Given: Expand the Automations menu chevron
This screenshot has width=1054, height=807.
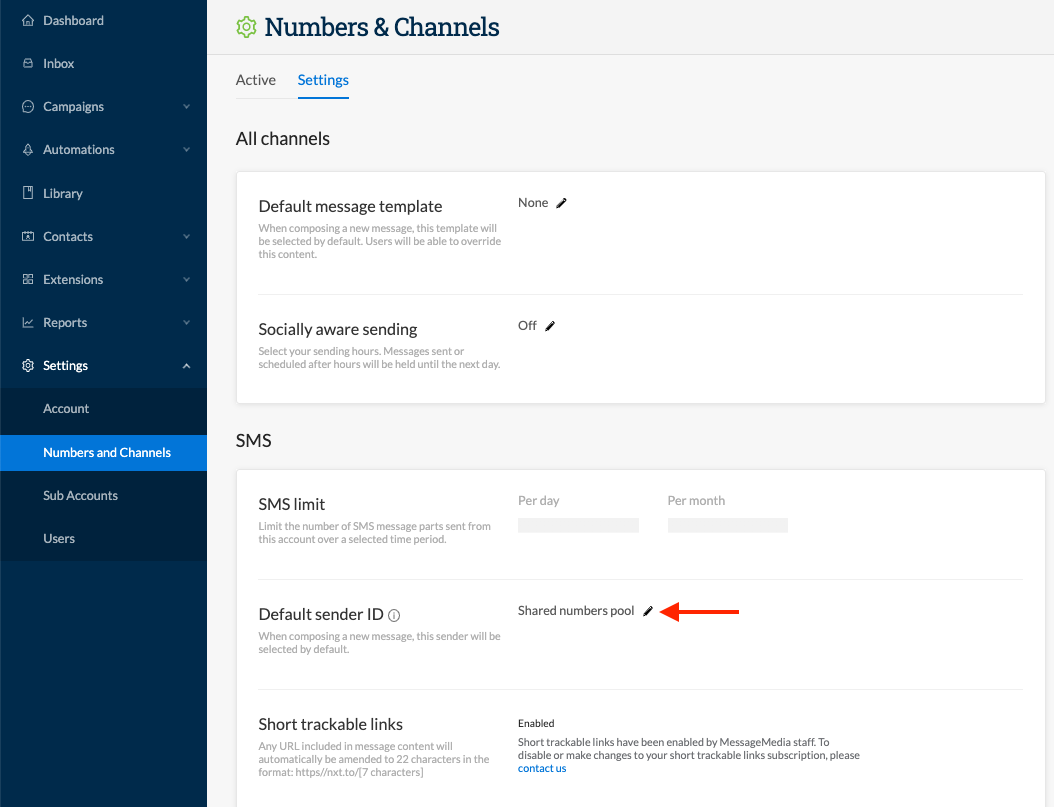Looking at the screenshot, I should pyautogui.click(x=186, y=149).
